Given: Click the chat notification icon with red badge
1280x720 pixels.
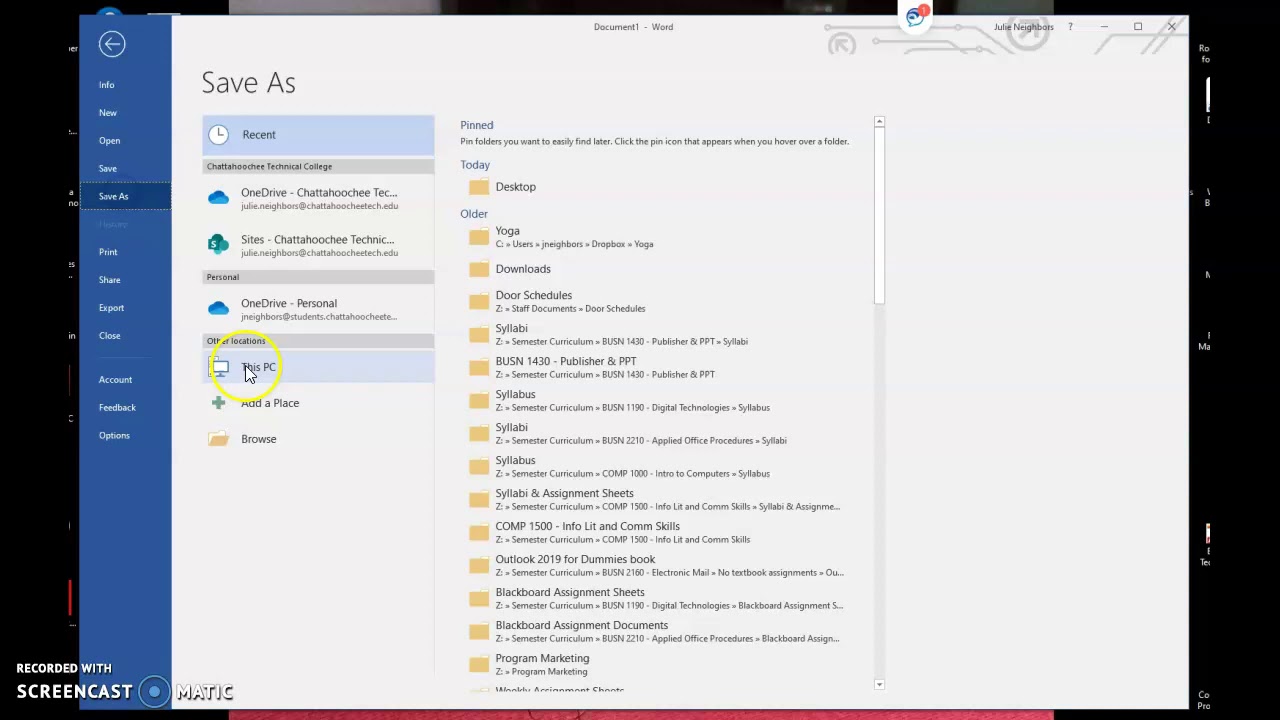Looking at the screenshot, I should 916,17.
